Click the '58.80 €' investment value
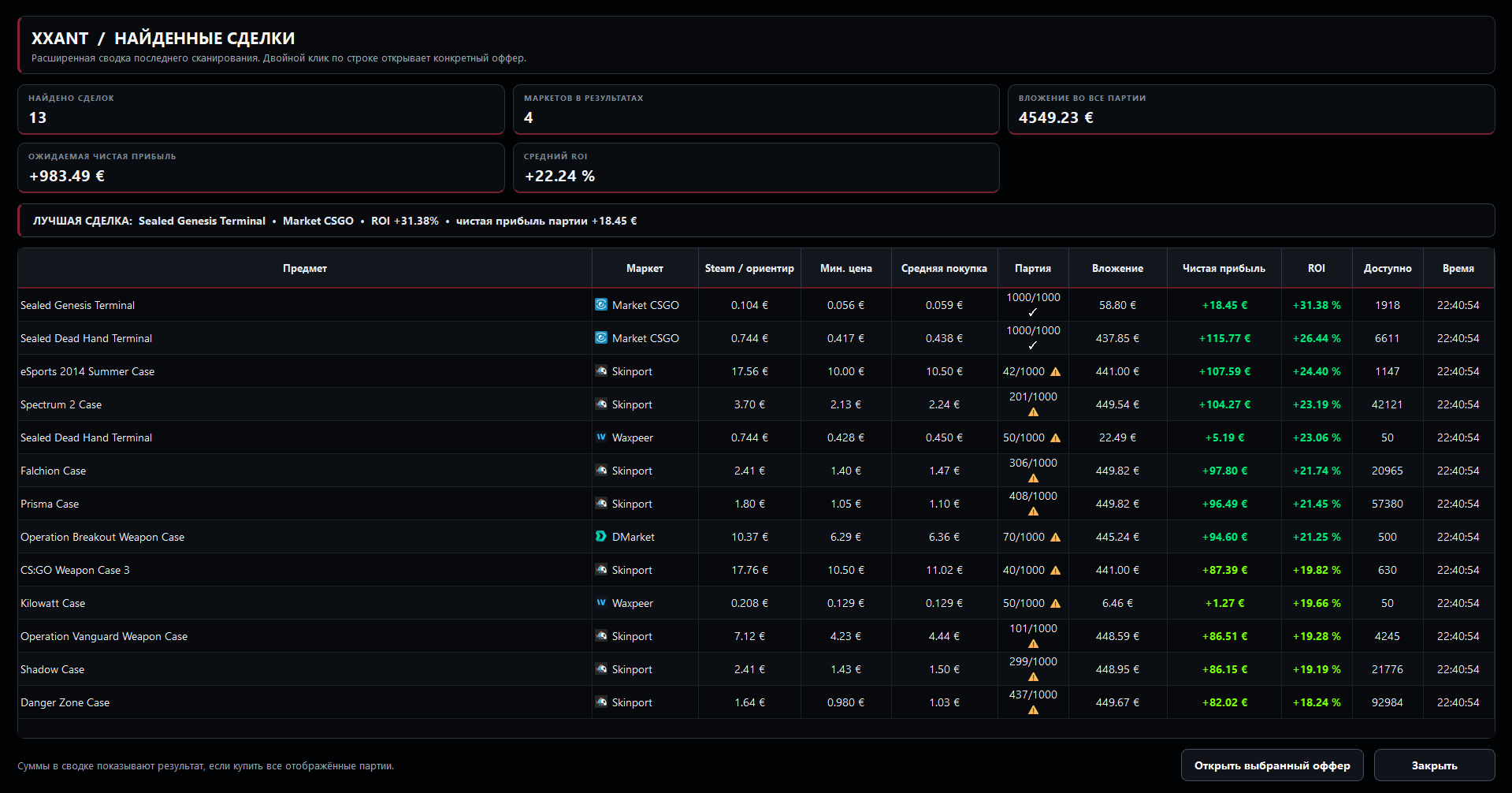This screenshot has width=1512, height=793. [x=1117, y=305]
